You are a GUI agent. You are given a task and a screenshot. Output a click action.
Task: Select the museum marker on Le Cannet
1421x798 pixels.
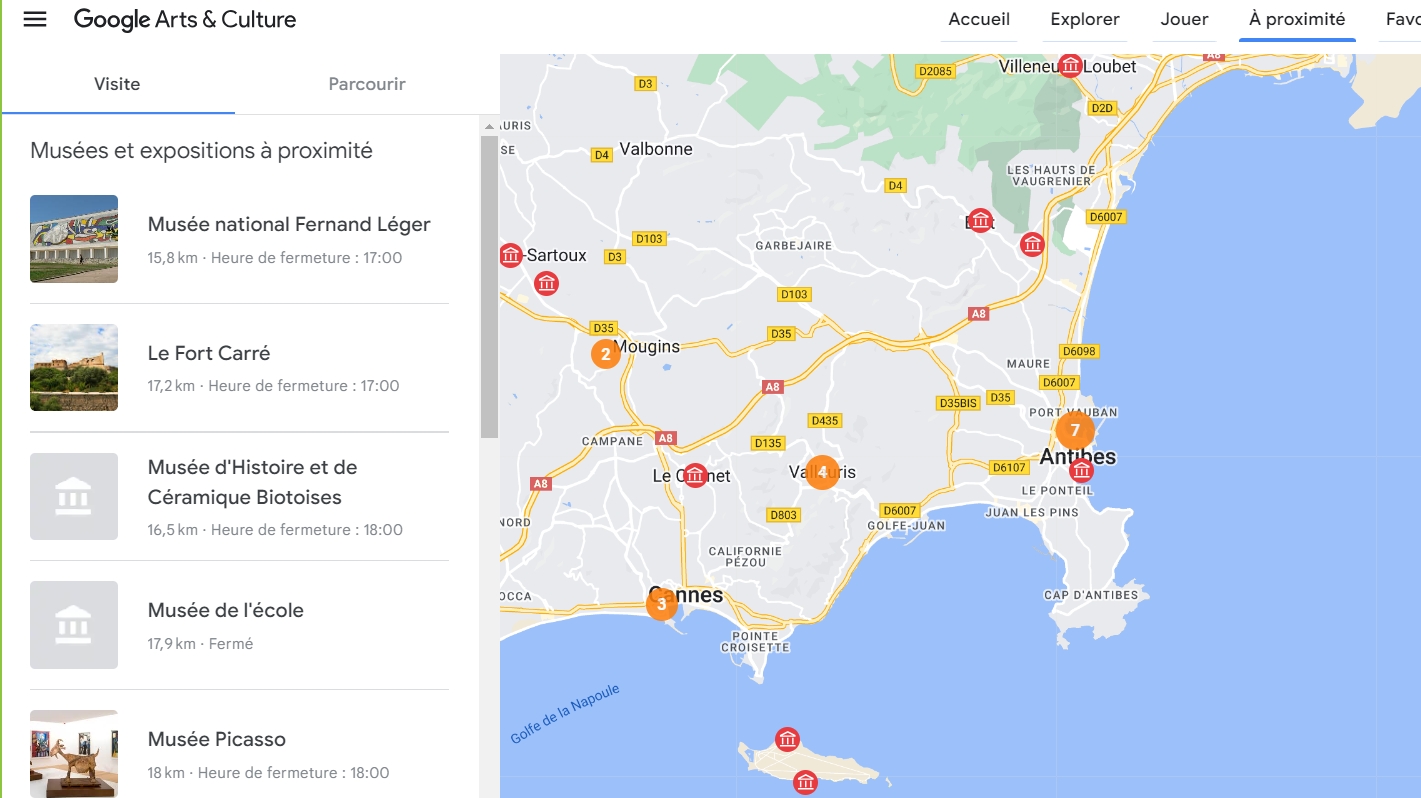pos(695,475)
